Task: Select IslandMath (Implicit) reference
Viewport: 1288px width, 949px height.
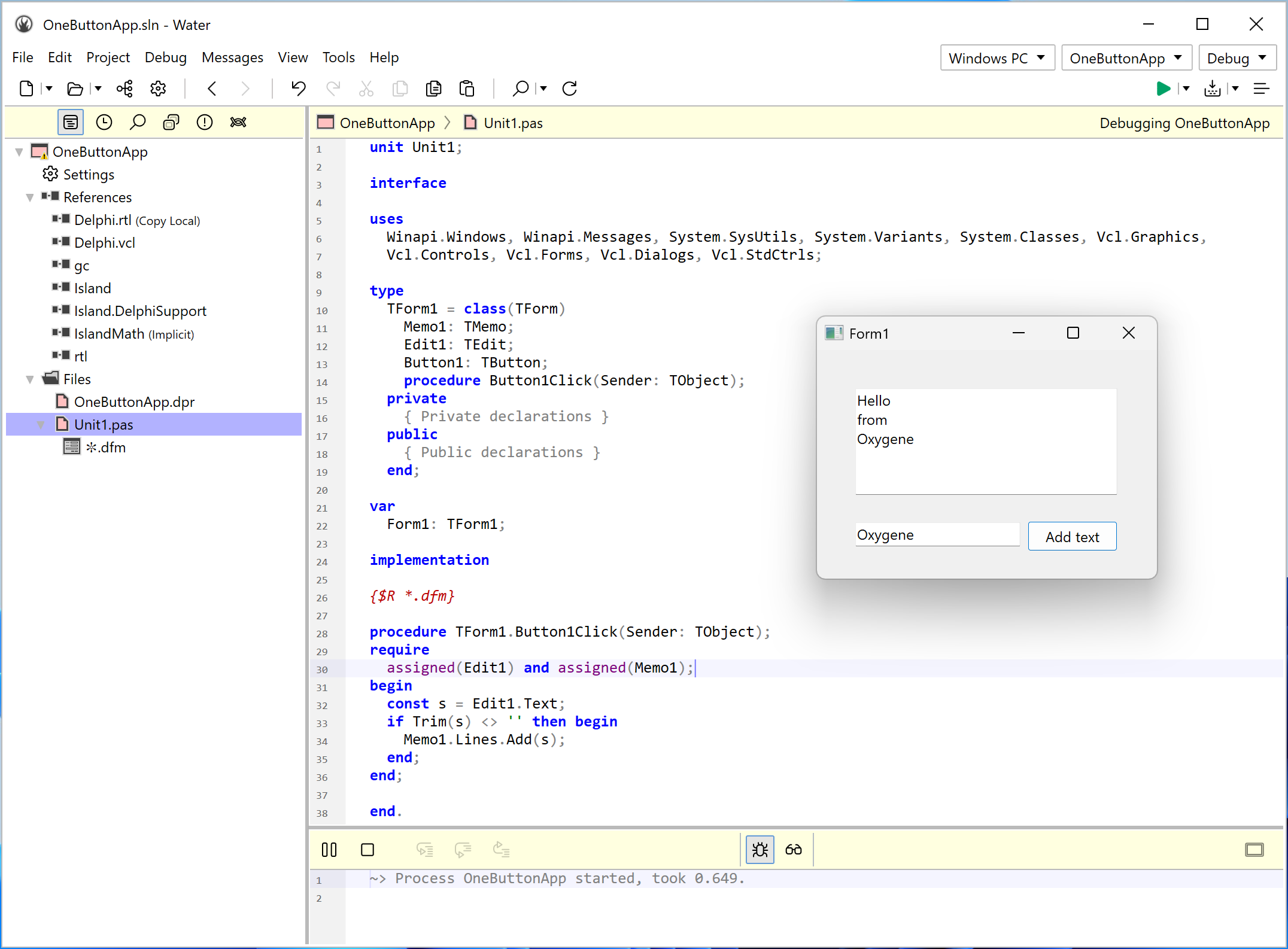Action: coord(134,334)
